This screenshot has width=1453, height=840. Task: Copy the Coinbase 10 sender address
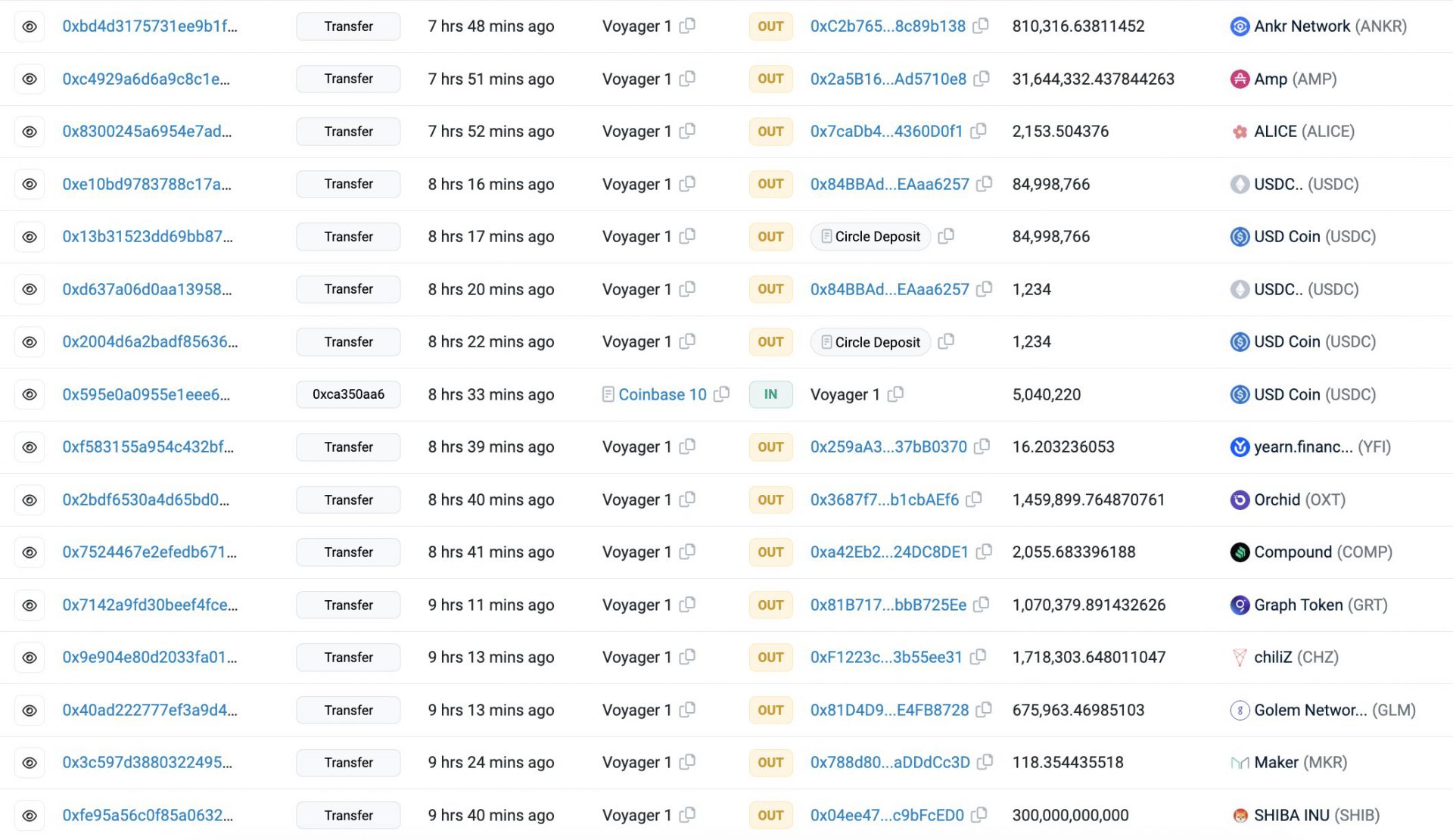(722, 394)
